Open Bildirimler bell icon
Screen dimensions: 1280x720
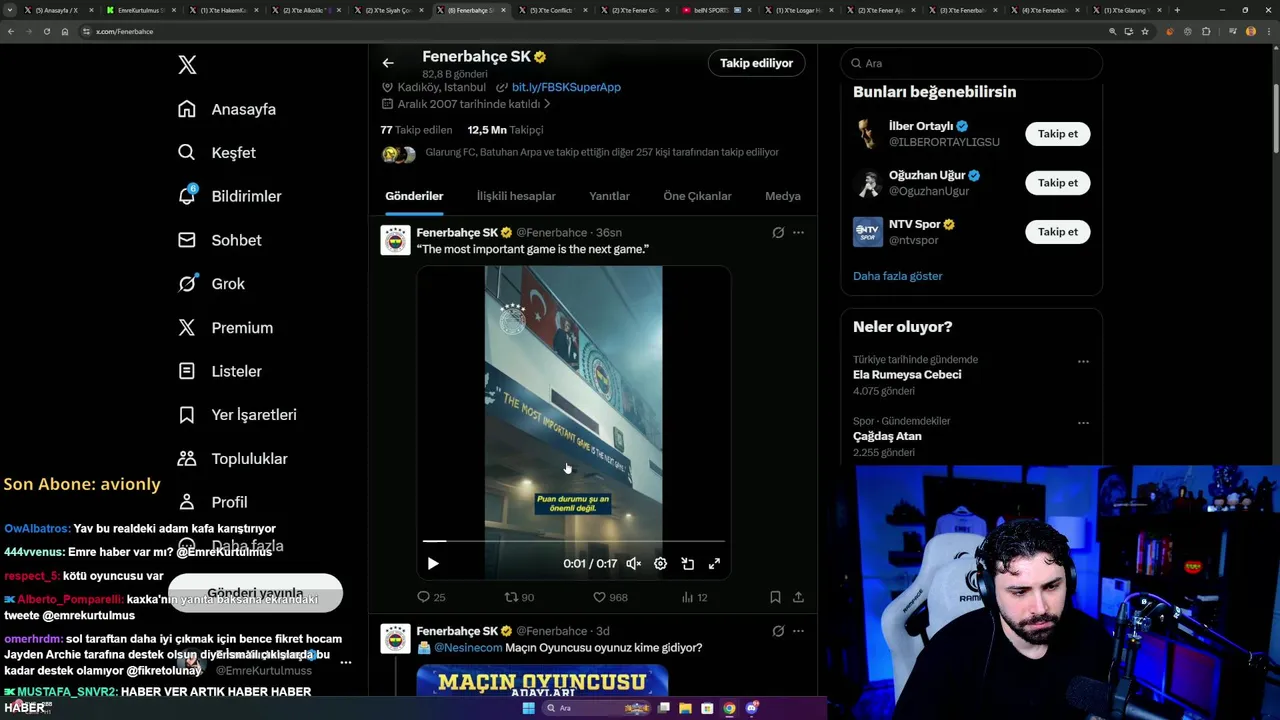coord(187,196)
